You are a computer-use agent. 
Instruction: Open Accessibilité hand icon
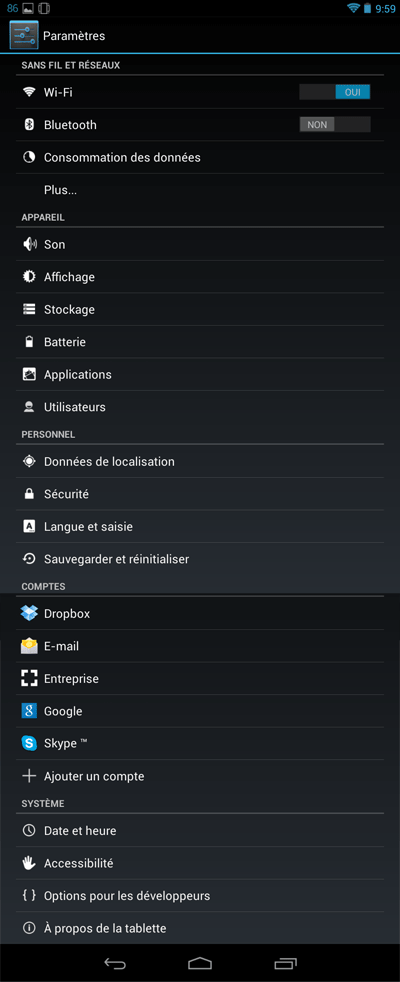(29, 863)
